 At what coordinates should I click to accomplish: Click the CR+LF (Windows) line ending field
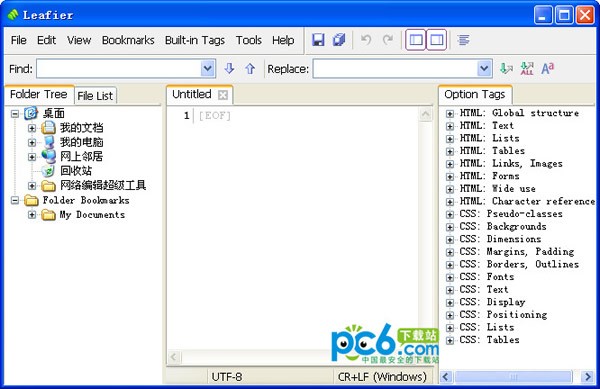(382, 377)
